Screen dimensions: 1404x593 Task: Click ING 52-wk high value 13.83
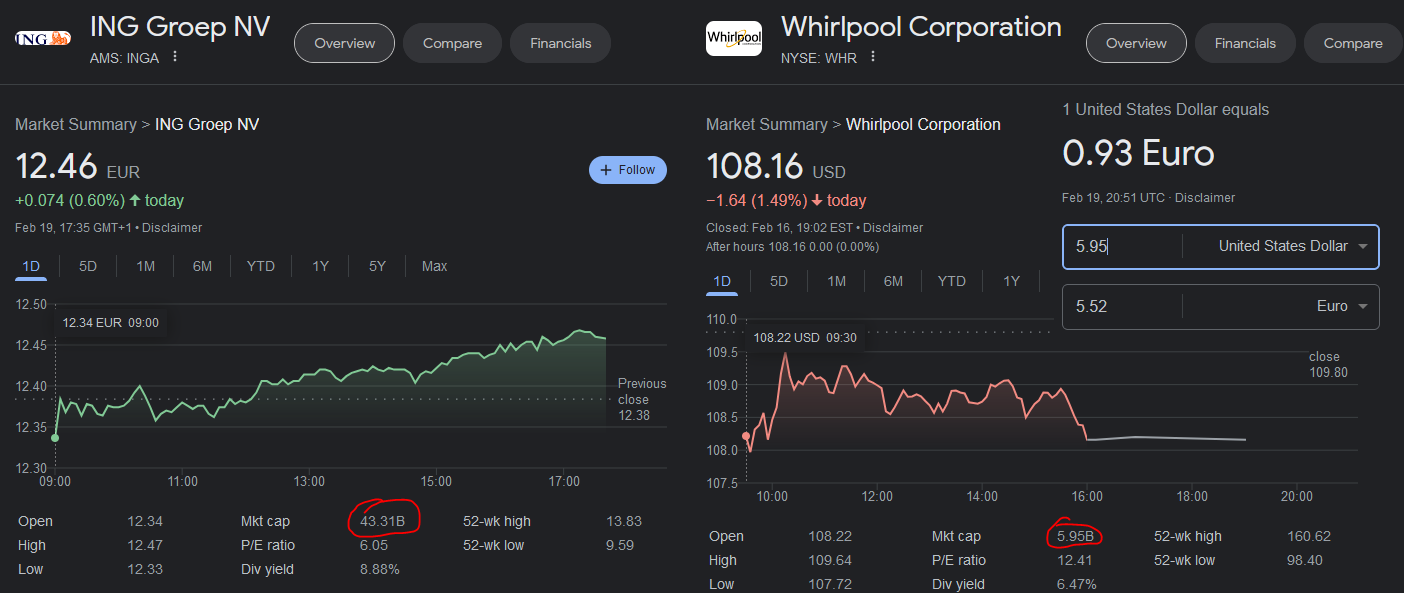pyautogui.click(x=624, y=521)
